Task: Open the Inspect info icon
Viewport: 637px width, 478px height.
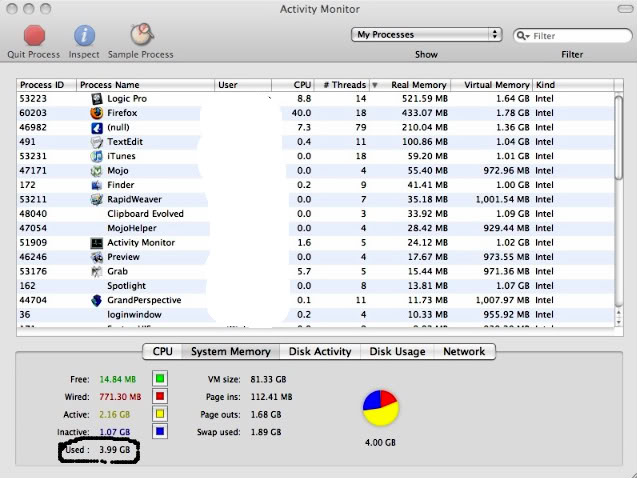Action: [x=84, y=35]
